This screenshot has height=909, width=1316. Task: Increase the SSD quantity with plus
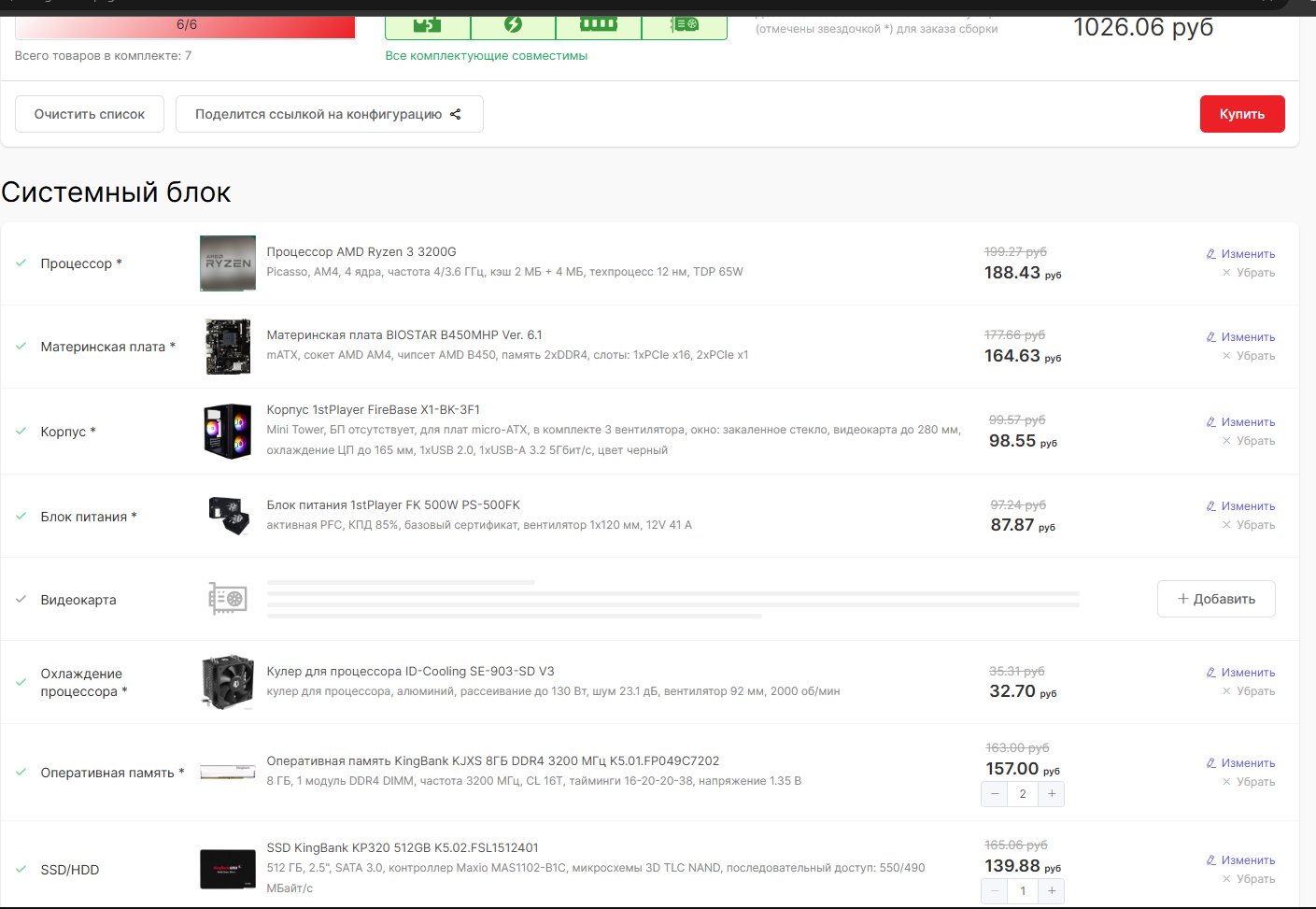(1052, 891)
